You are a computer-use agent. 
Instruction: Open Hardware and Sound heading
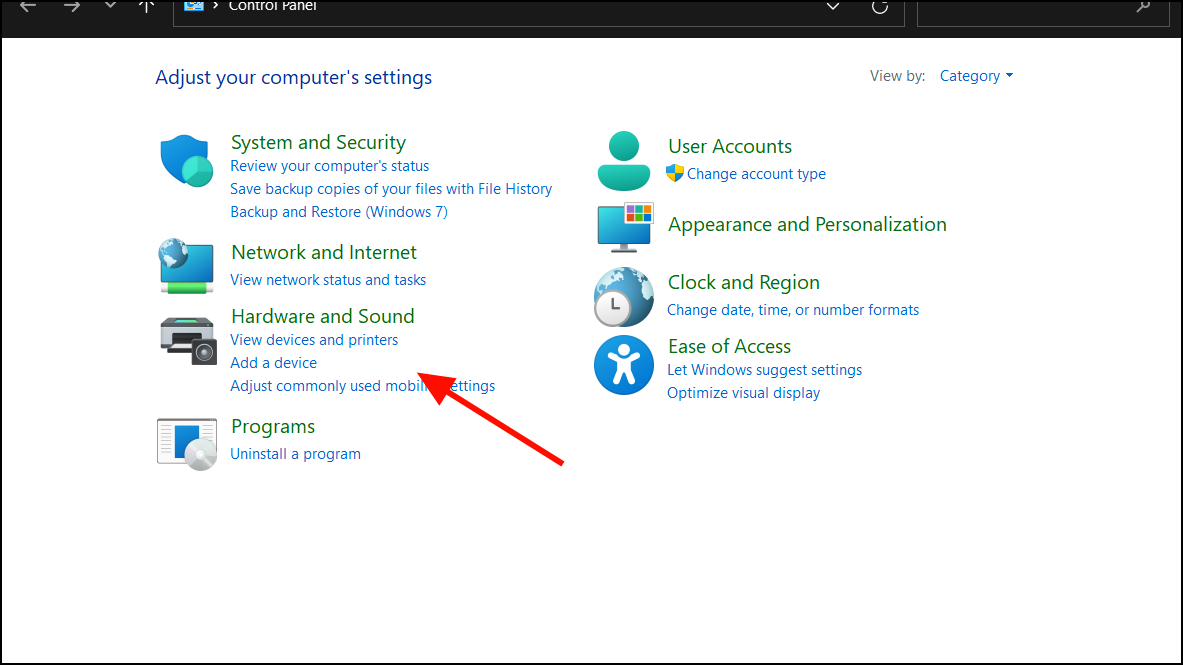tap(323, 316)
